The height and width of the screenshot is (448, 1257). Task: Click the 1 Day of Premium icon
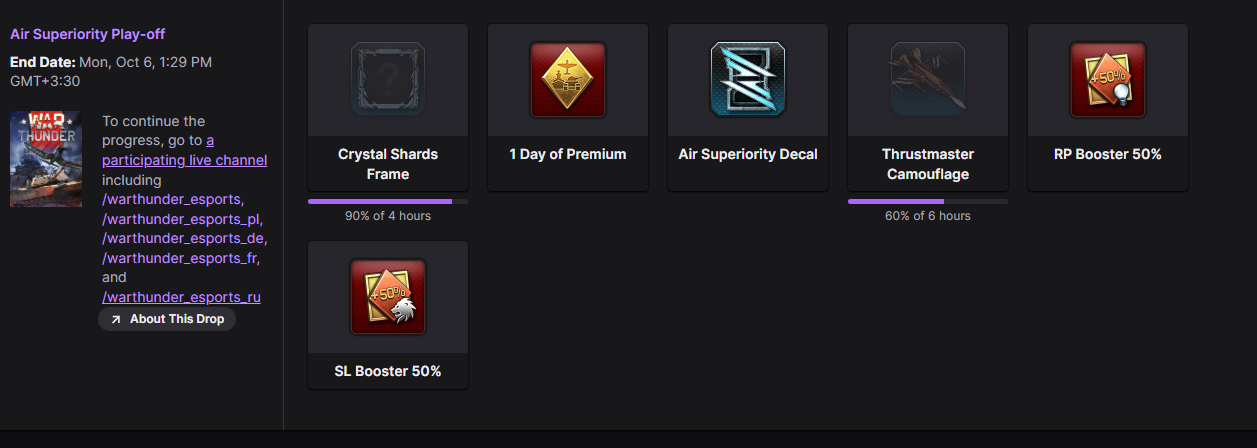568,80
